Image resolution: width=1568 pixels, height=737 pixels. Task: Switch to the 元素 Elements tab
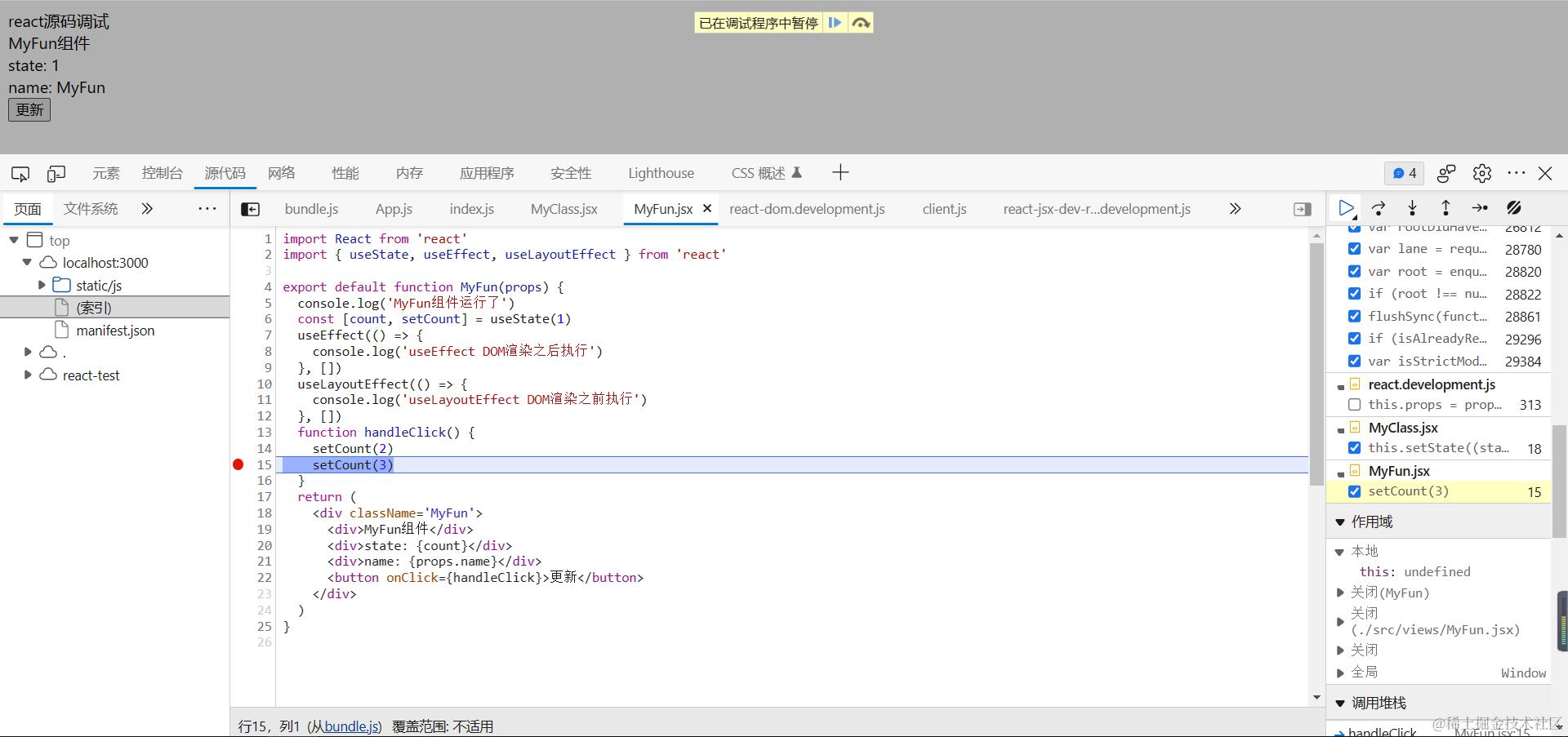tap(106, 173)
